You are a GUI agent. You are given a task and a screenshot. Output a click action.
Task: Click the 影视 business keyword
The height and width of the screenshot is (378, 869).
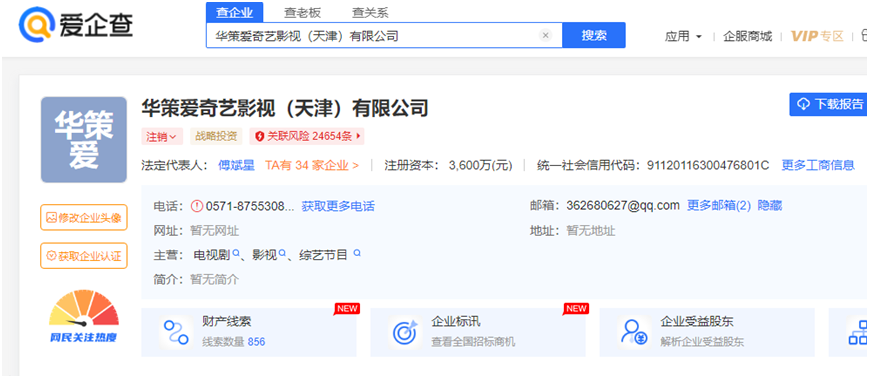click(x=264, y=255)
